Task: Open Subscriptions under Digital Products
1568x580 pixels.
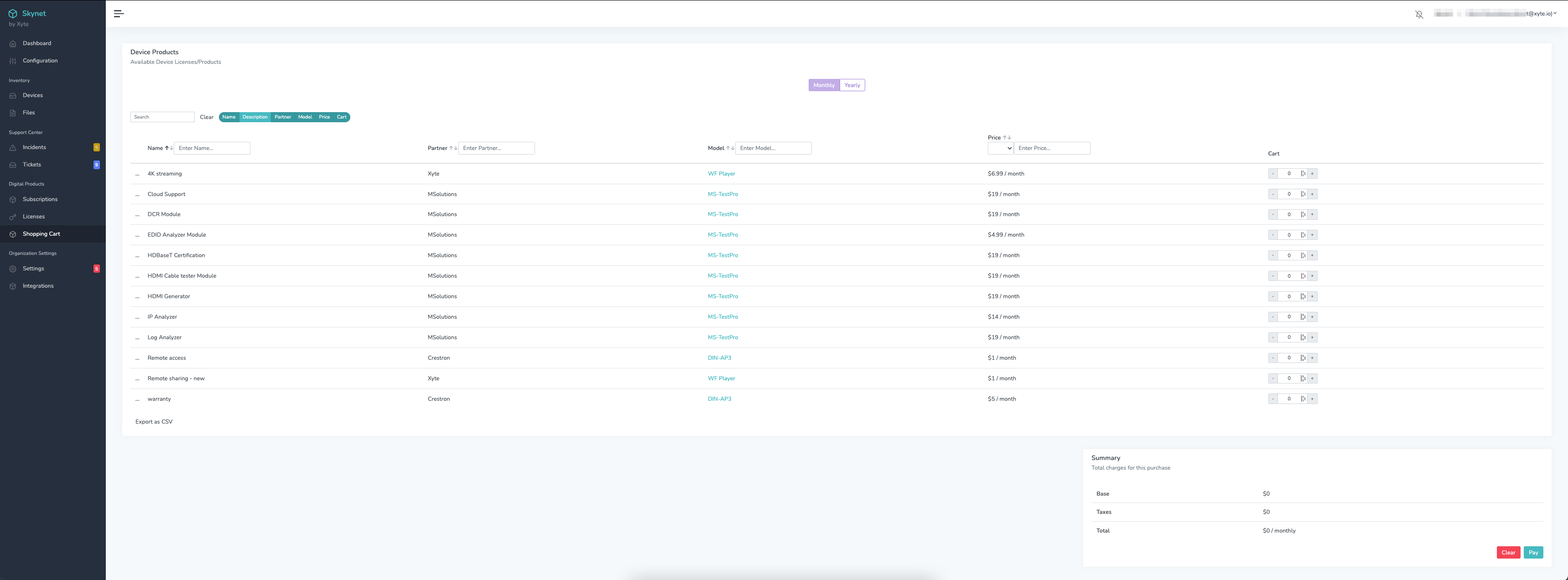Action: 40,199
